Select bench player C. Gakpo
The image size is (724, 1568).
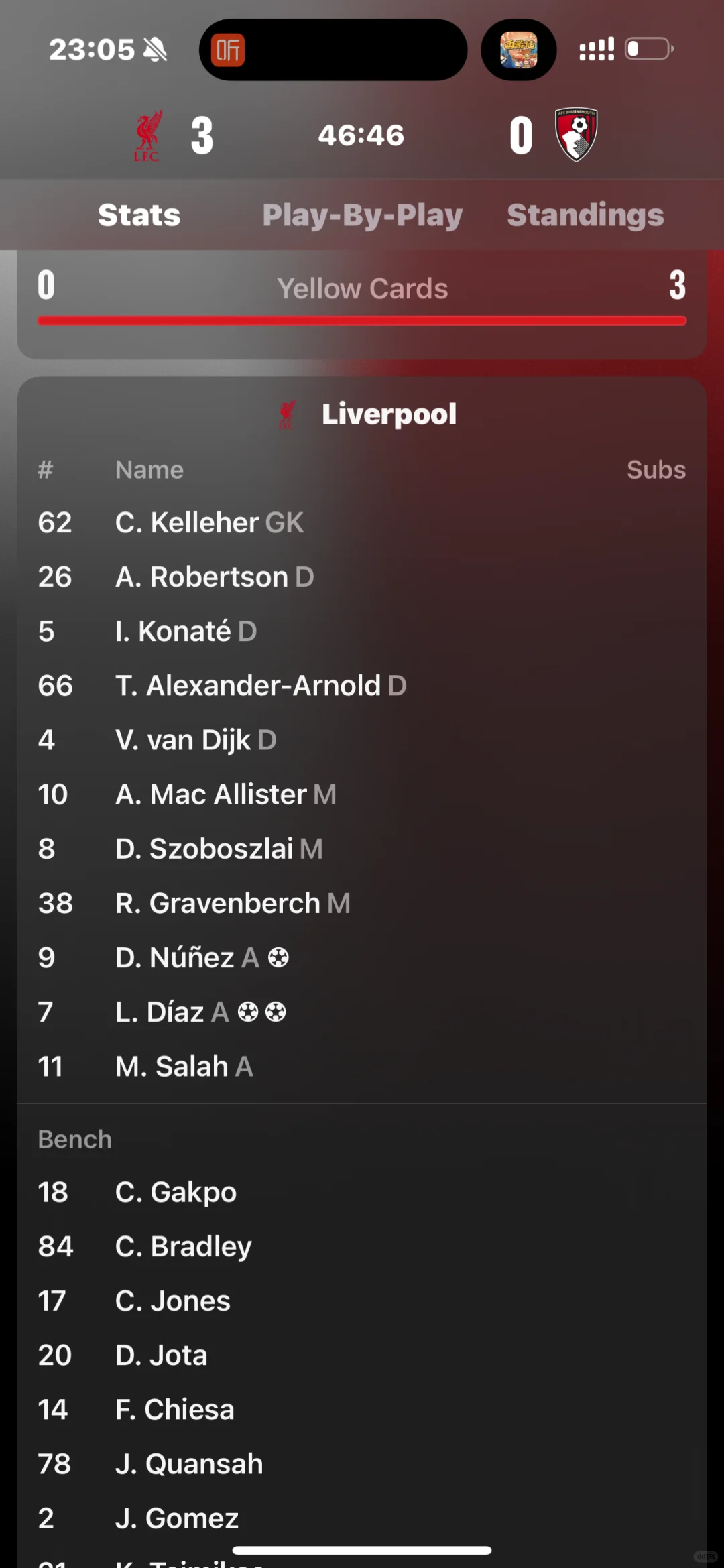click(x=176, y=1193)
